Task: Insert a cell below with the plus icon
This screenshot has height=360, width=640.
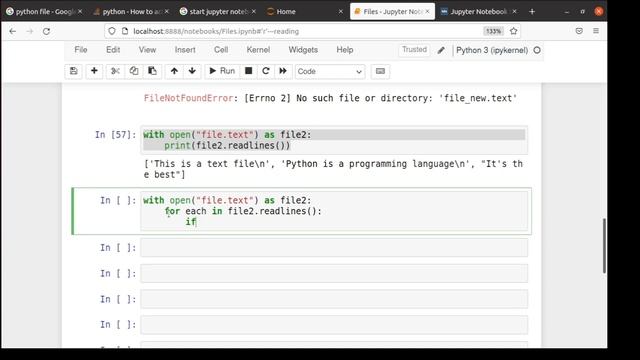Action: [94, 71]
